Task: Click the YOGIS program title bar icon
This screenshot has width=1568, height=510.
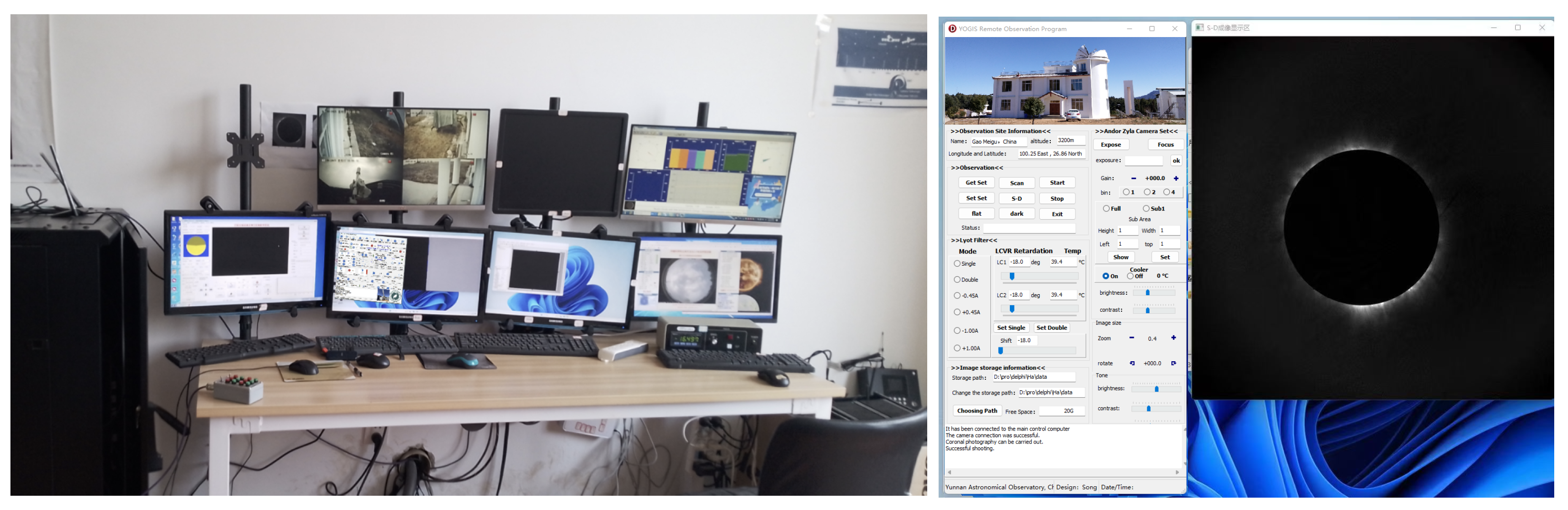Action: point(952,29)
